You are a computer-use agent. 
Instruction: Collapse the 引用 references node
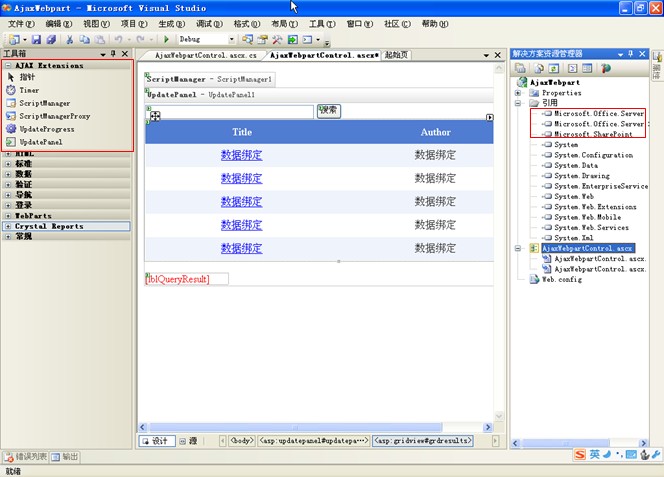(518, 103)
